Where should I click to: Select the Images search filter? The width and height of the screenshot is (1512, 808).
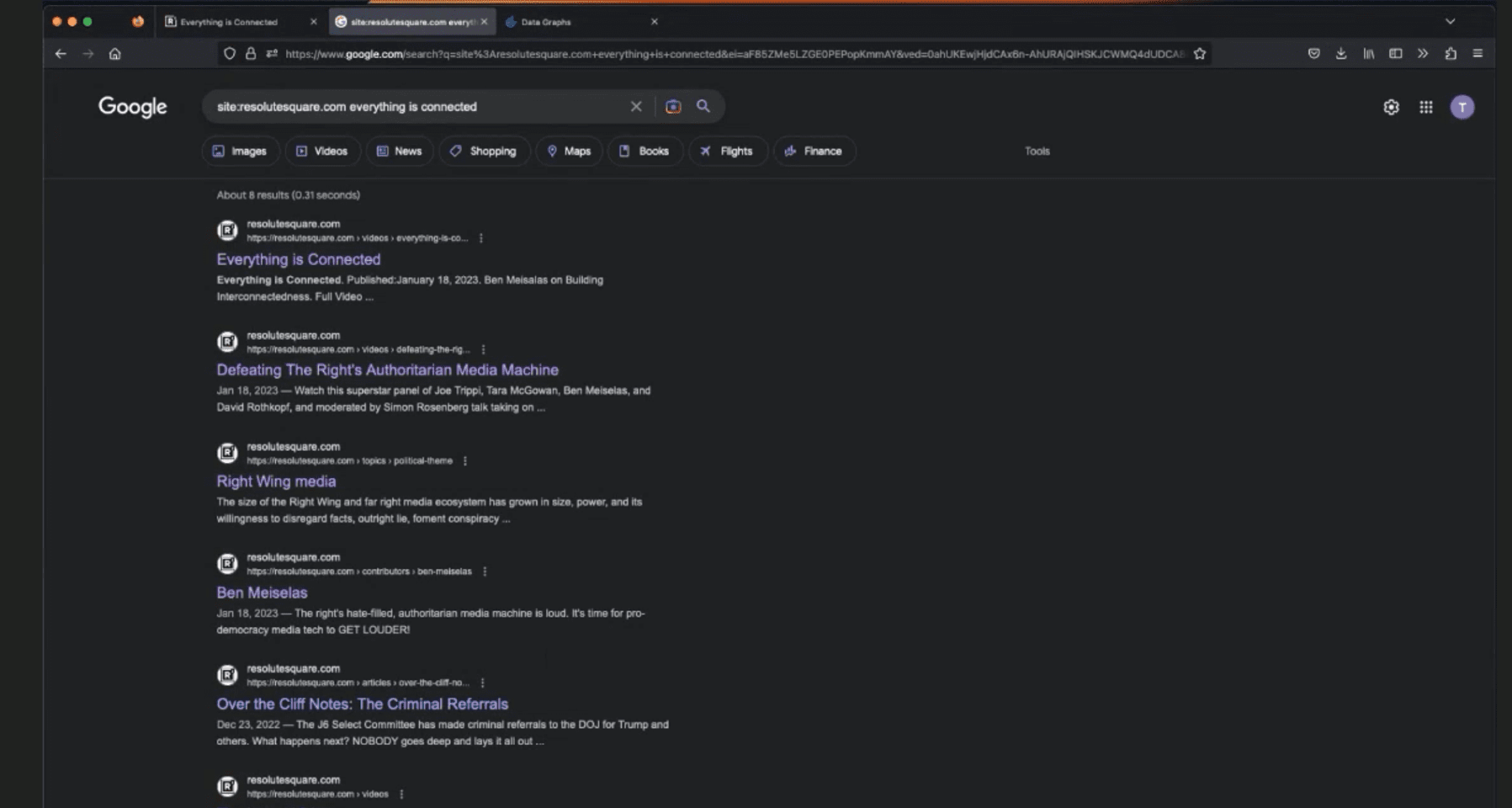coord(240,151)
